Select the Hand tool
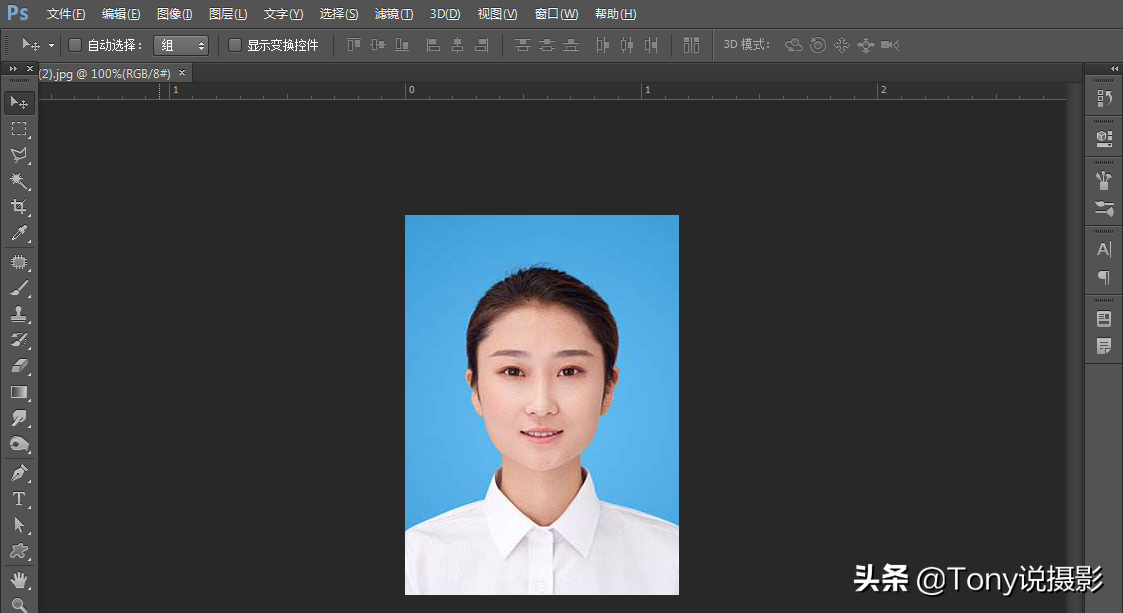 point(19,579)
